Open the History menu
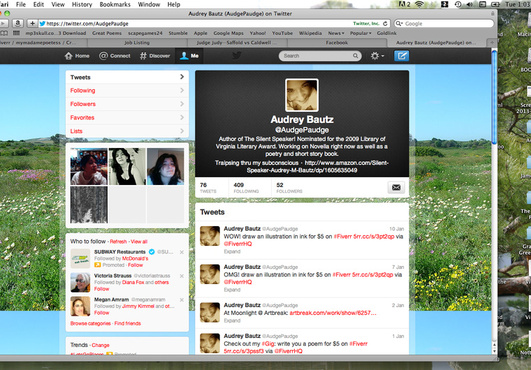The width and height of the screenshot is (531, 370). tap(82, 4)
